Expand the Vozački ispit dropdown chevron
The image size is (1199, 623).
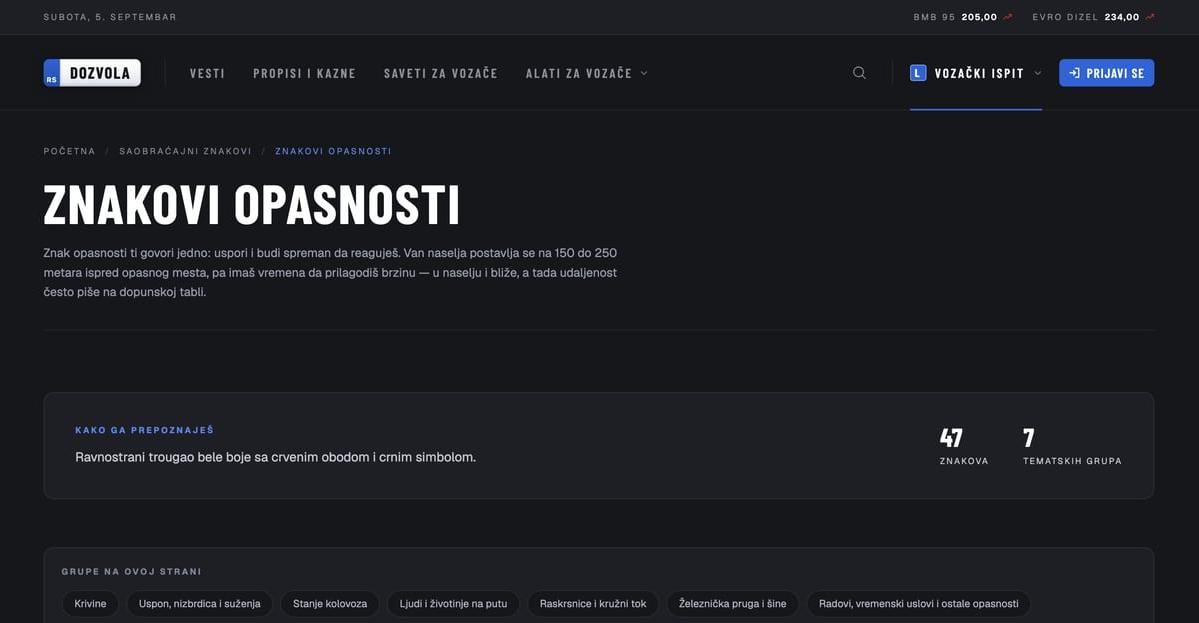(x=1038, y=73)
